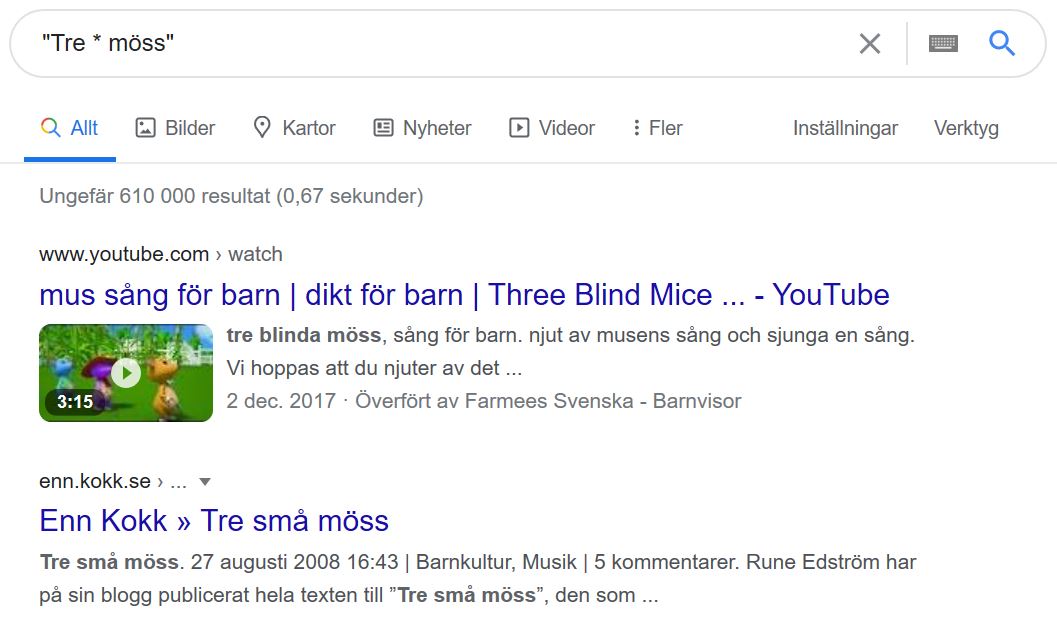Click the Kartor map pin icon
1057x629 pixels.
[x=262, y=127]
